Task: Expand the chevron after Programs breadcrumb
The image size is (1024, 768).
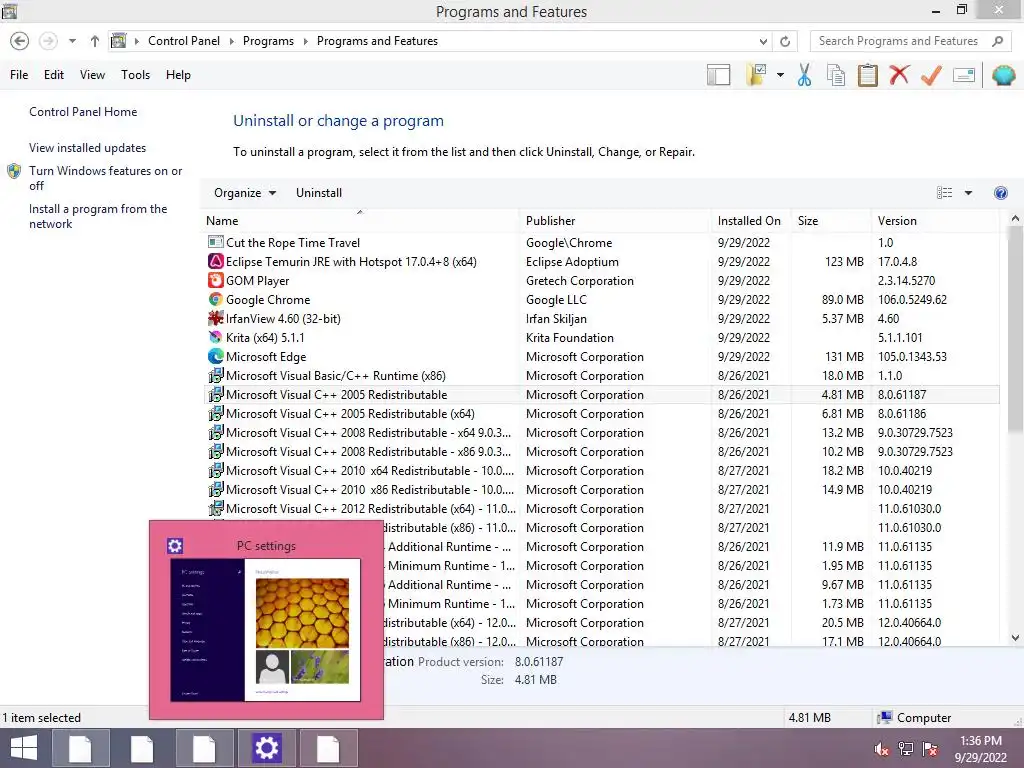Action: (x=305, y=41)
